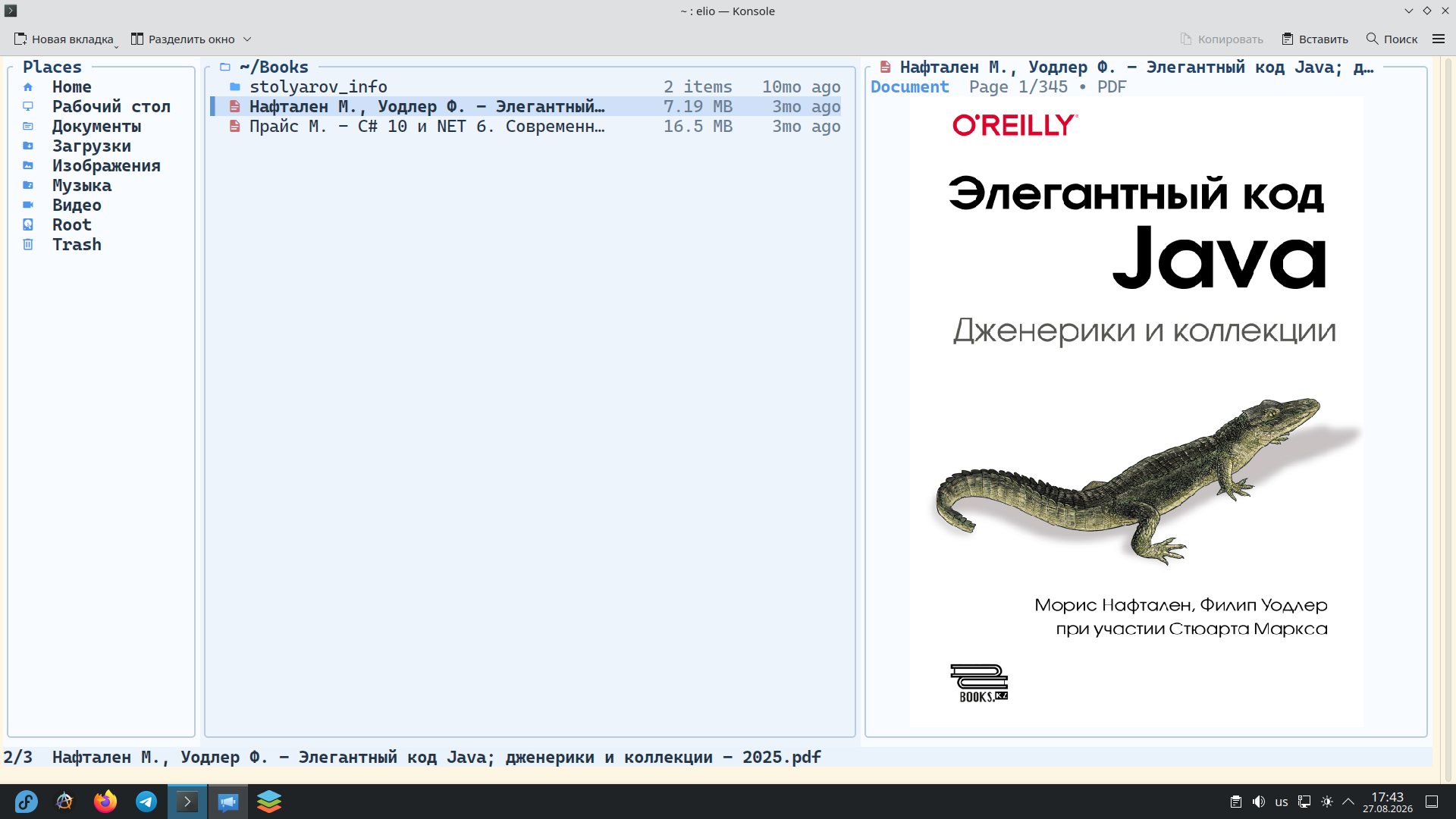Open the Fedora application launcher

26,802
